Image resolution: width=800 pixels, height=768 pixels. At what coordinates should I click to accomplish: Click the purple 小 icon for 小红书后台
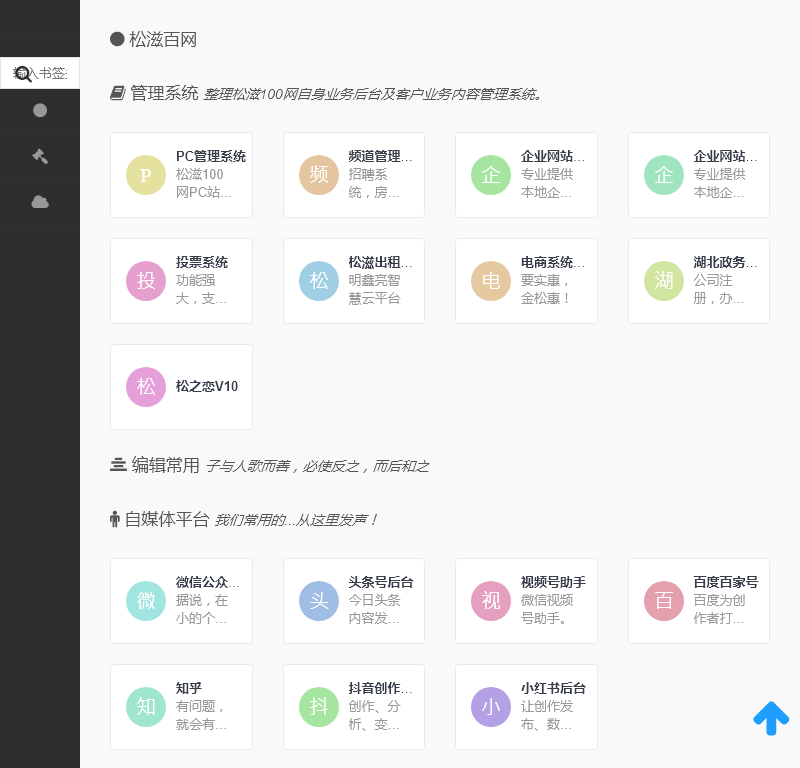point(491,707)
